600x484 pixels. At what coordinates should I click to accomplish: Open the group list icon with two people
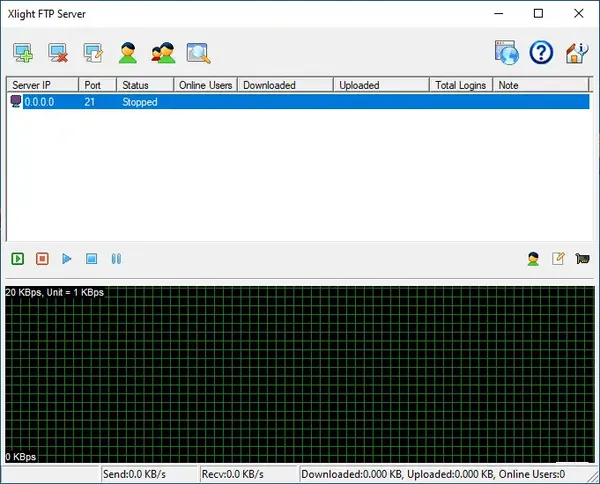163,53
